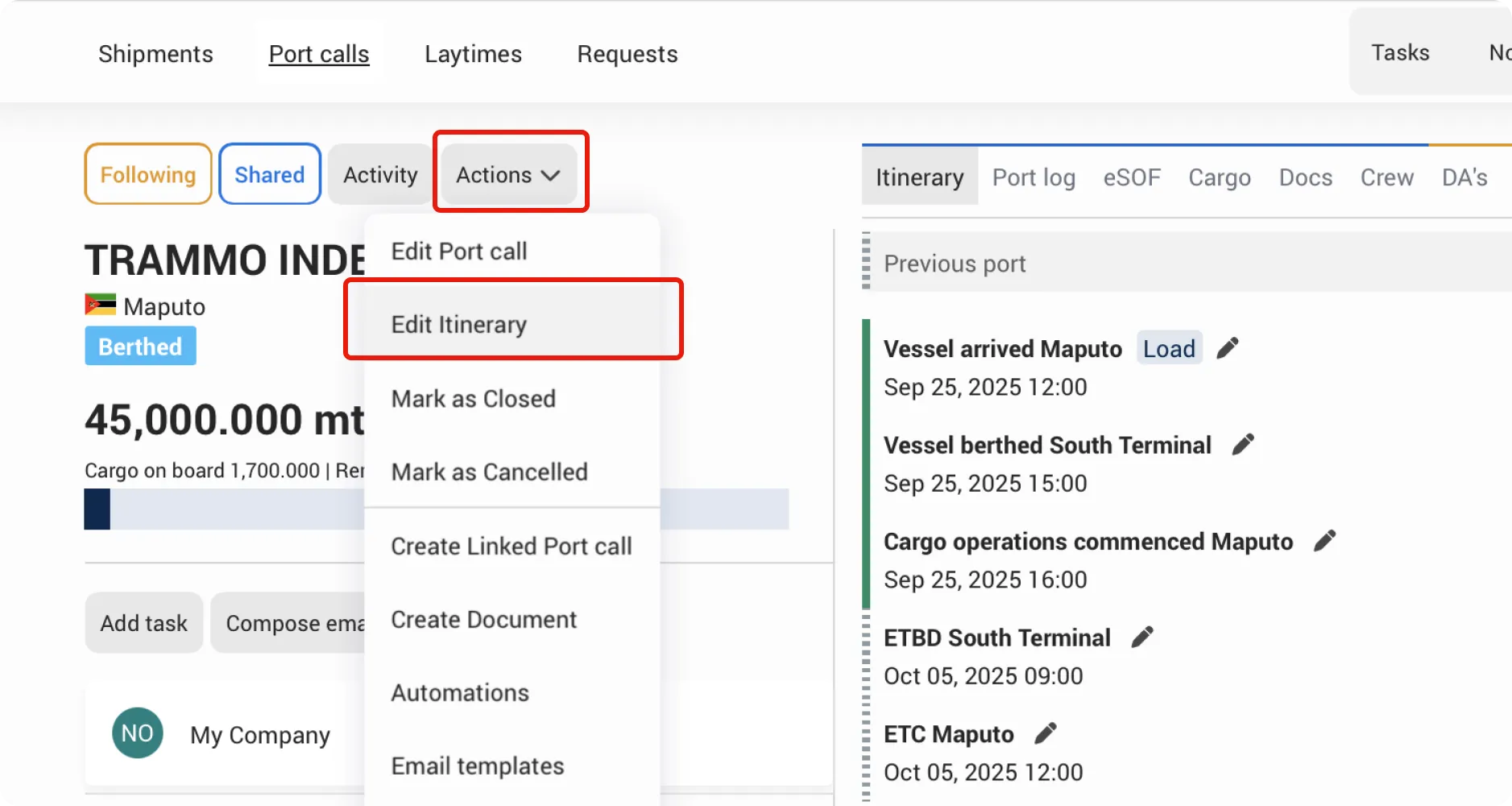The width and height of the screenshot is (1512, 806).
Task: Click the Compose email button
Action: pyautogui.click(x=288, y=622)
